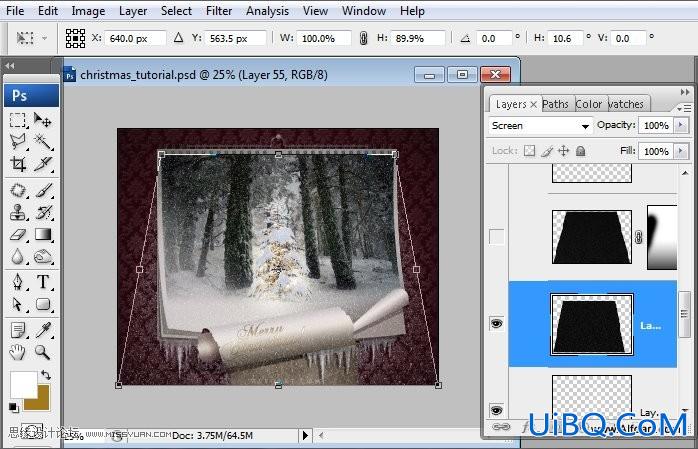Hide the bottom visible layer
This screenshot has width=698, height=449.
(x=496, y=409)
